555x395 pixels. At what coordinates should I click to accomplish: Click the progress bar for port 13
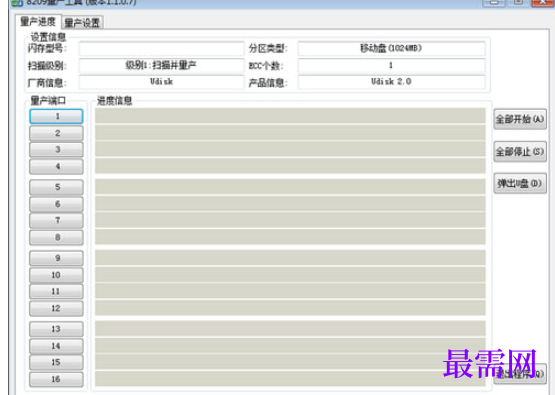point(290,329)
